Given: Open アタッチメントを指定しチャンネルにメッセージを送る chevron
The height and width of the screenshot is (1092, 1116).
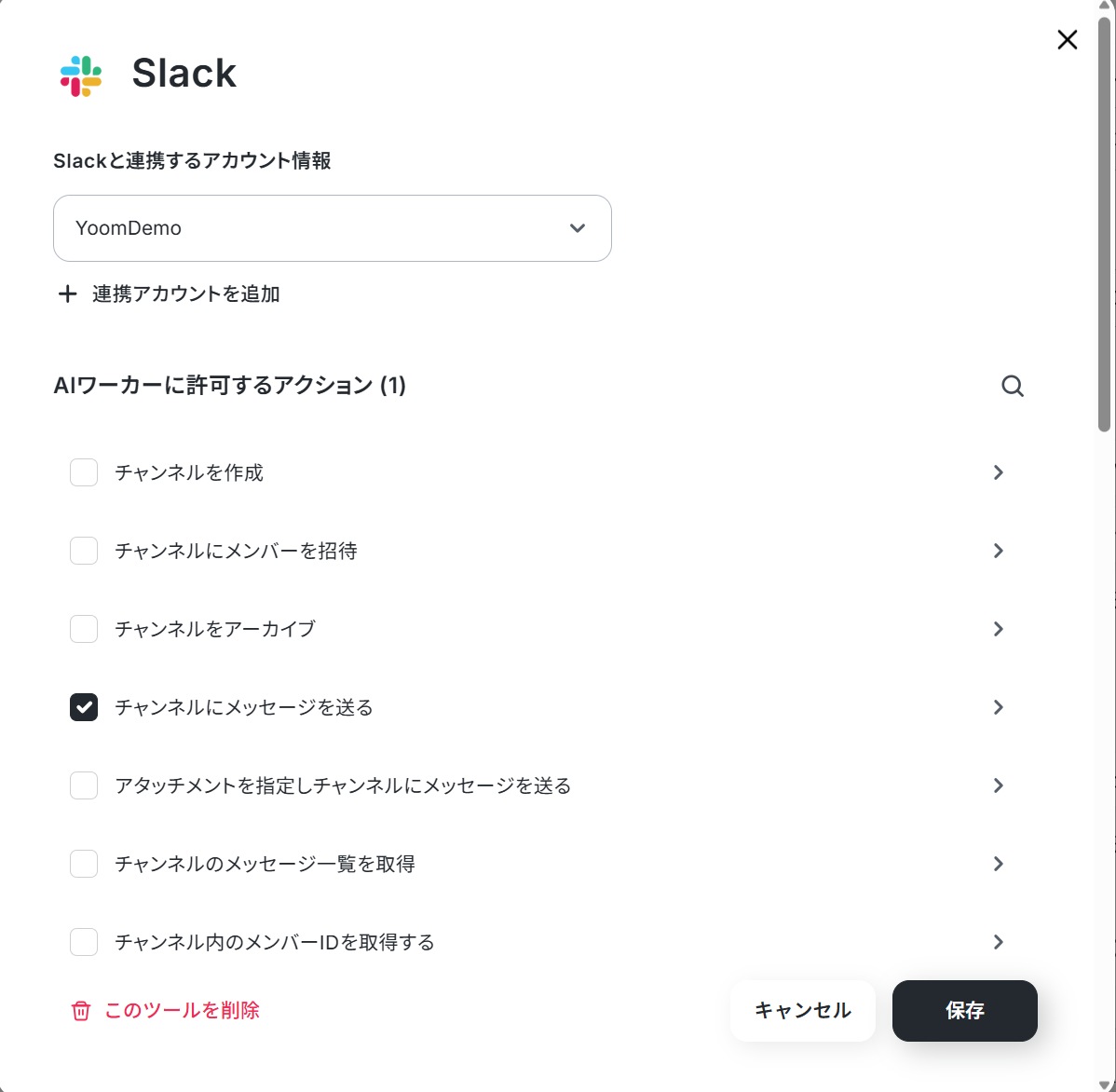Looking at the screenshot, I should pos(998,785).
